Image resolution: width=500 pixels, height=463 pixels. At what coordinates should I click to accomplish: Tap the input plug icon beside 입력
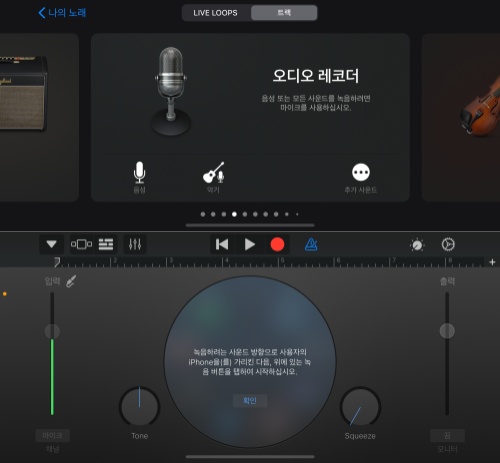(71, 281)
